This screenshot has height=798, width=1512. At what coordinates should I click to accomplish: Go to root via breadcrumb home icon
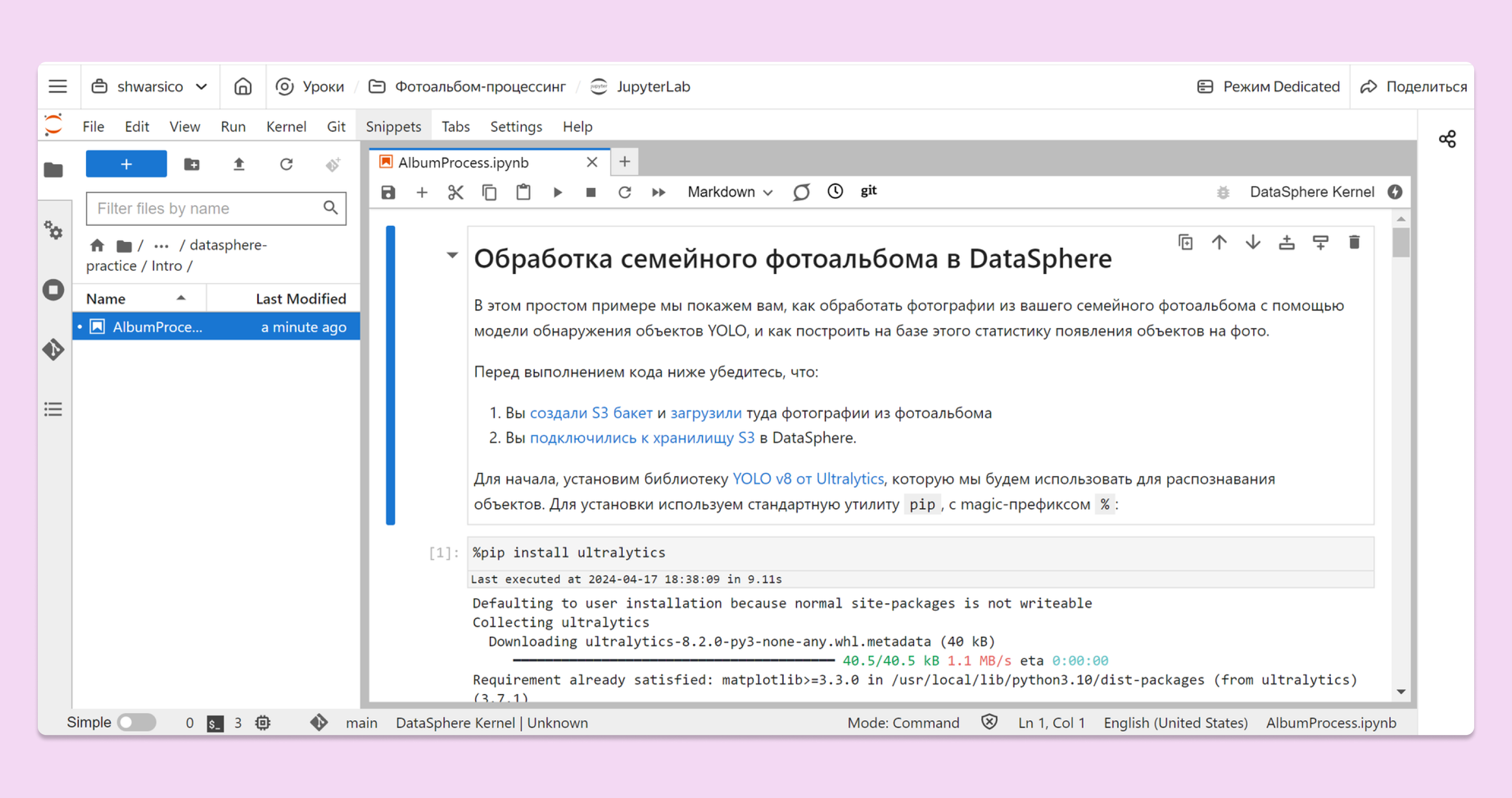coord(97,245)
